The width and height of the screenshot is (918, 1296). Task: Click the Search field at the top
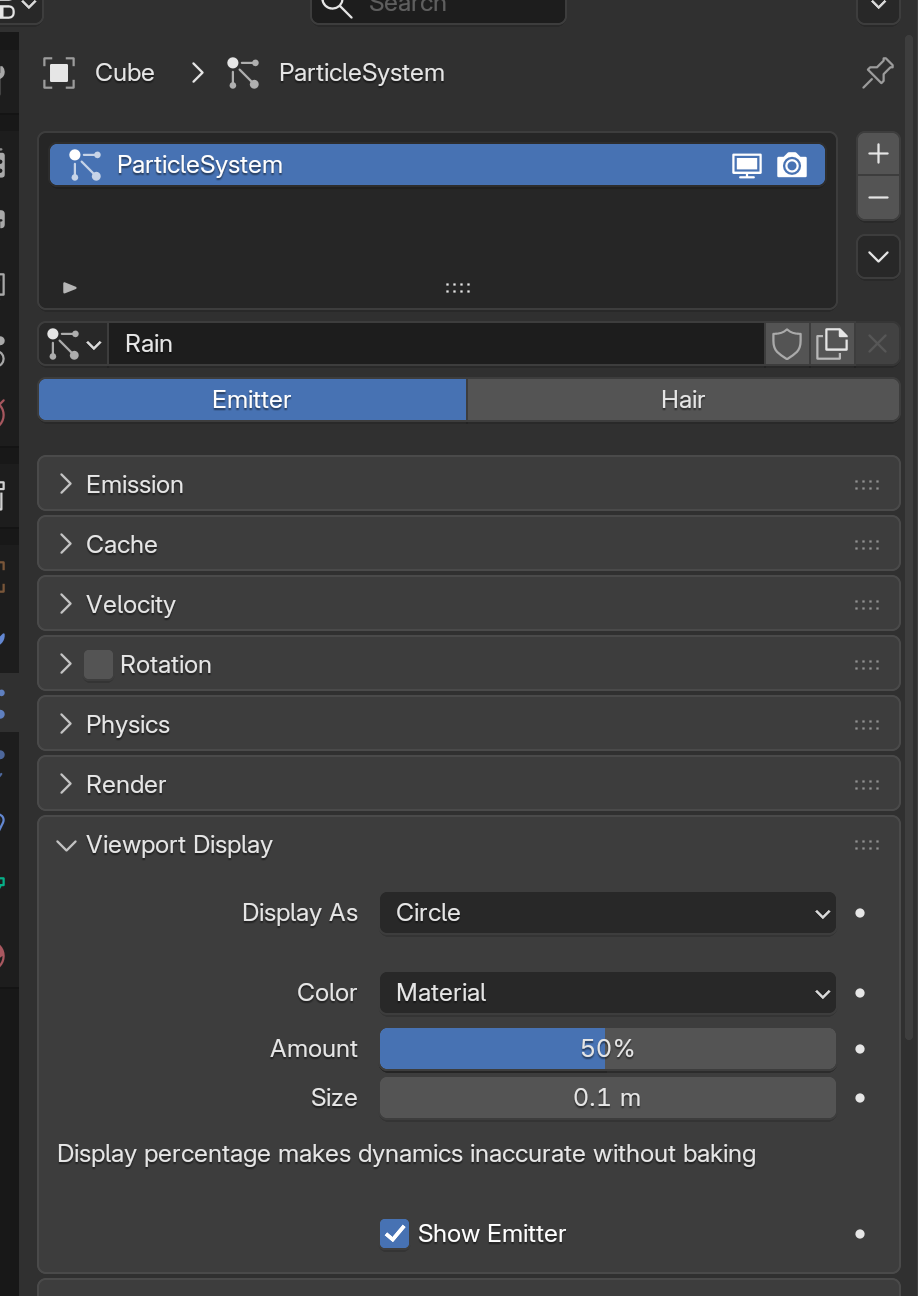438,8
